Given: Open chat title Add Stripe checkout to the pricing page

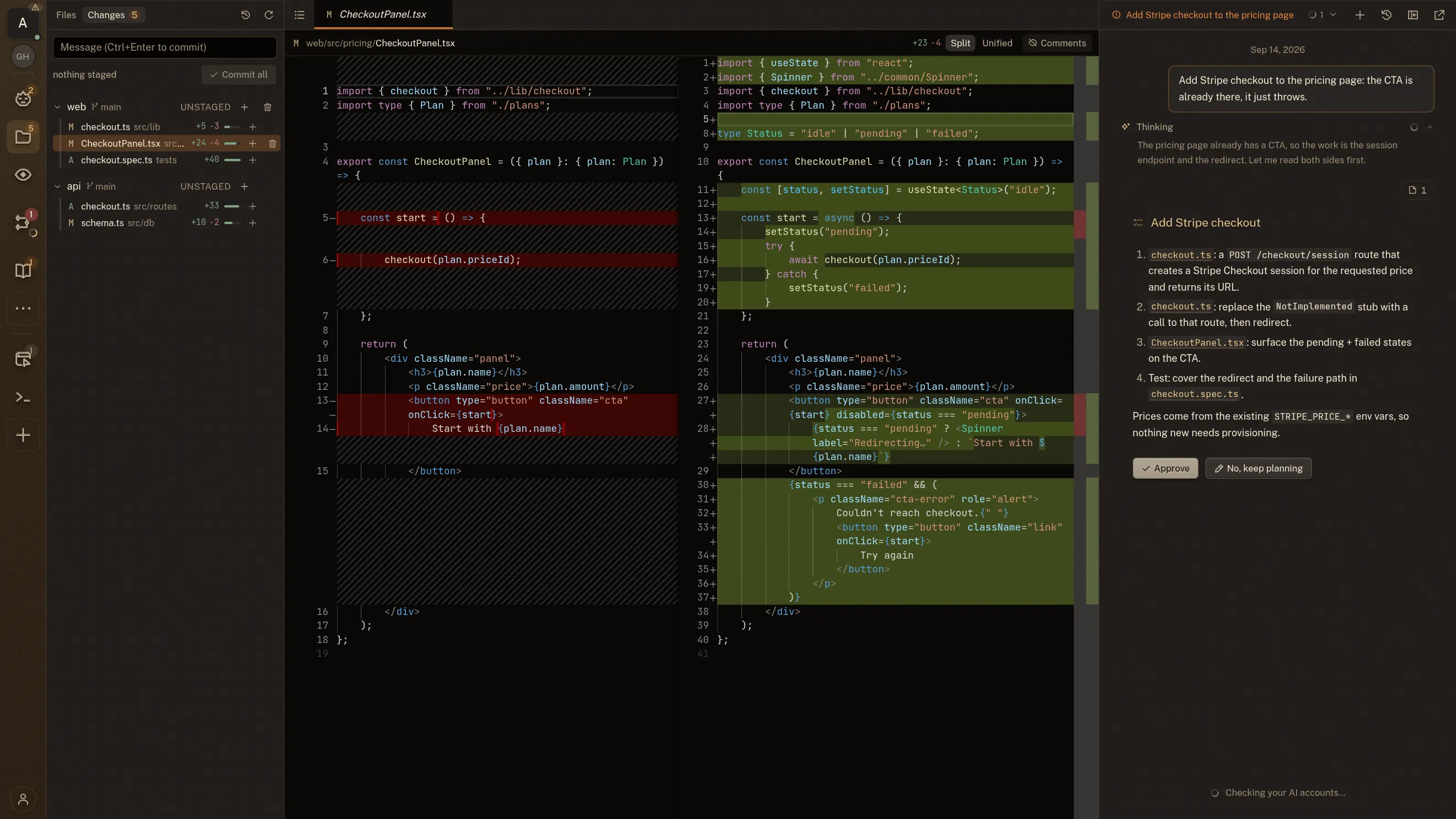Looking at the screenshot, I should coord(1209,15).
